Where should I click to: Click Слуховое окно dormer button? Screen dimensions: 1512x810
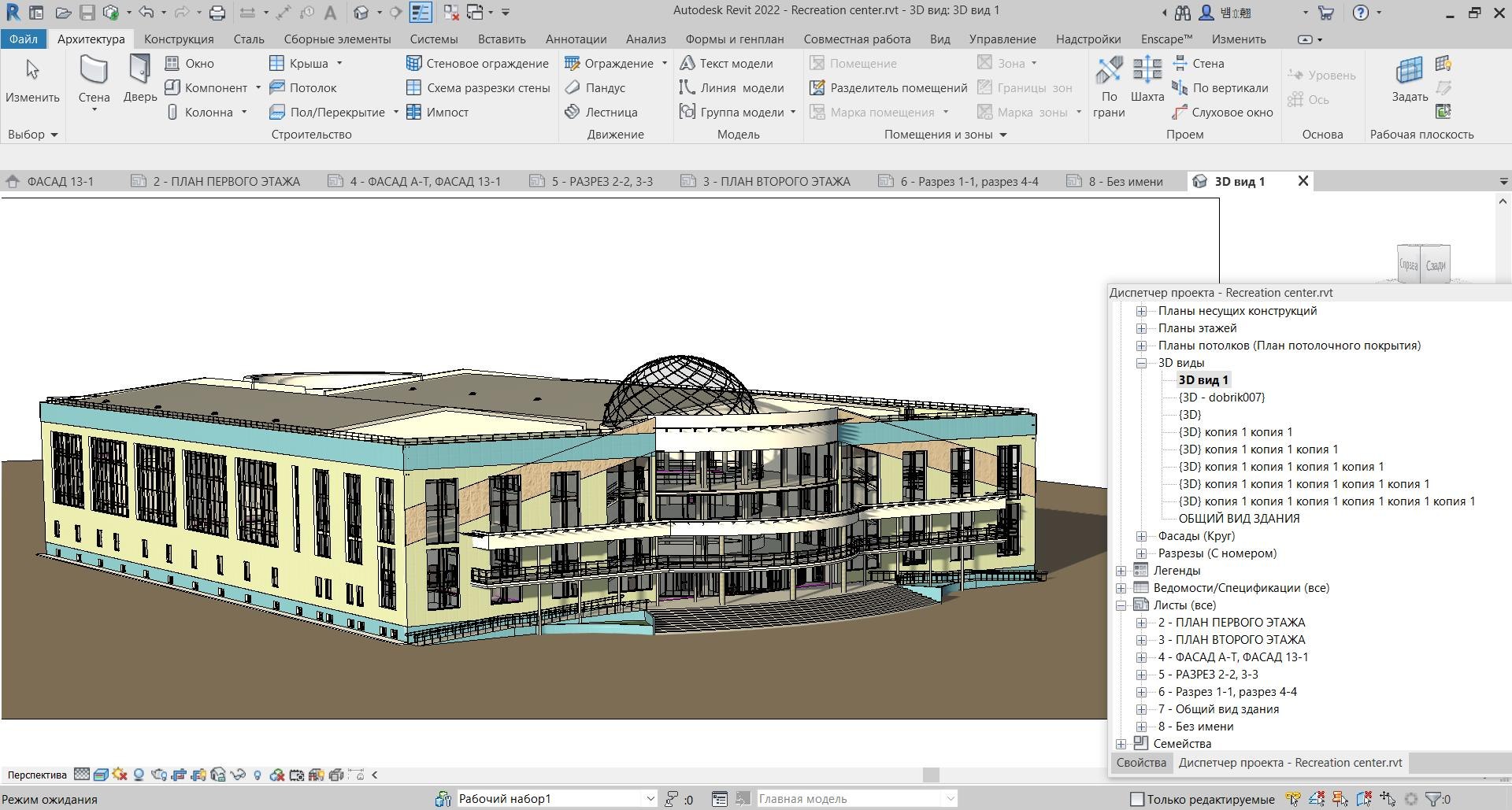1223,112
